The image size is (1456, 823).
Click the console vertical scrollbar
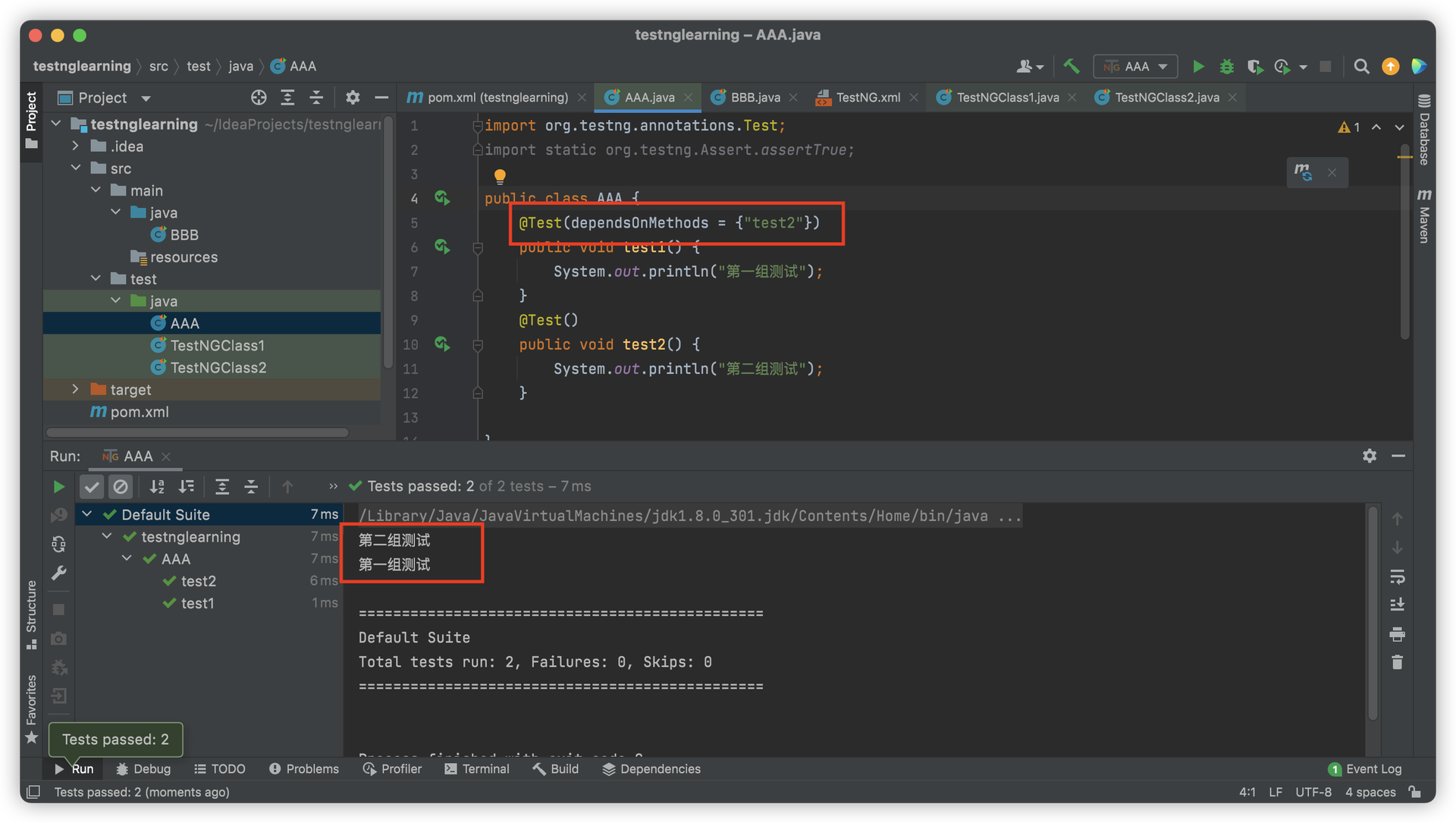pyautogui.click(x=1372, y=613)
